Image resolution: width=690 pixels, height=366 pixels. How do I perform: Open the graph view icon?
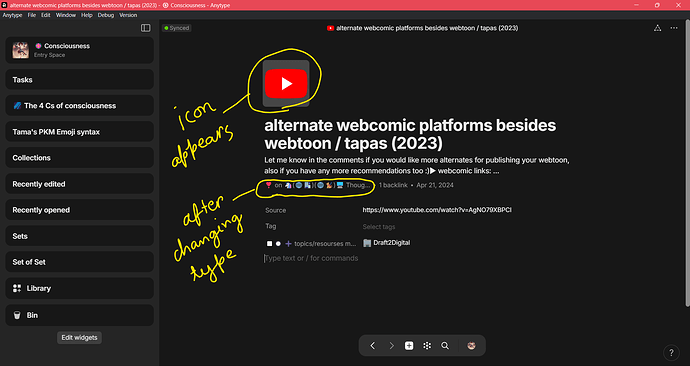[x=427, y=346]
